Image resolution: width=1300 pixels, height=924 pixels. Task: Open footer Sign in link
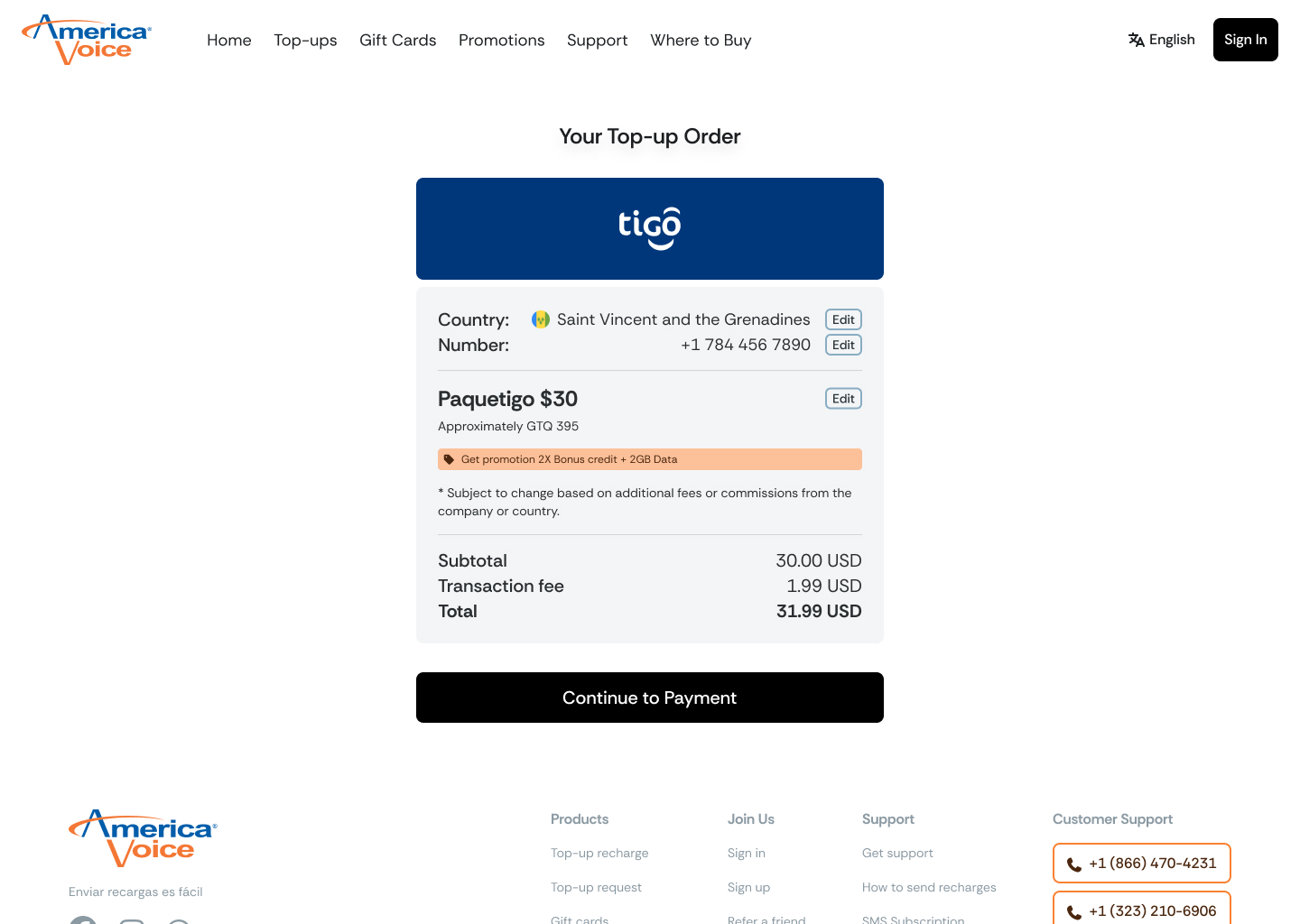(x=747, y=853)
